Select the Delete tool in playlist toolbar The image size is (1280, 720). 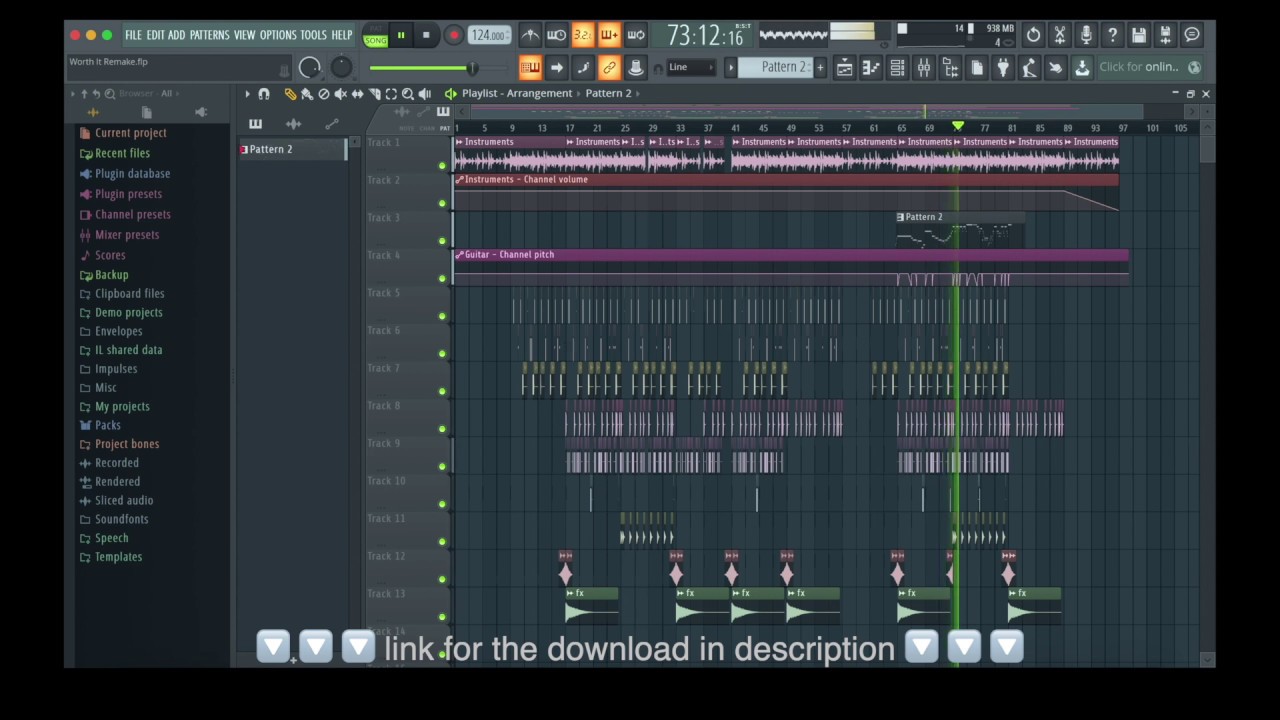point(323,94)
